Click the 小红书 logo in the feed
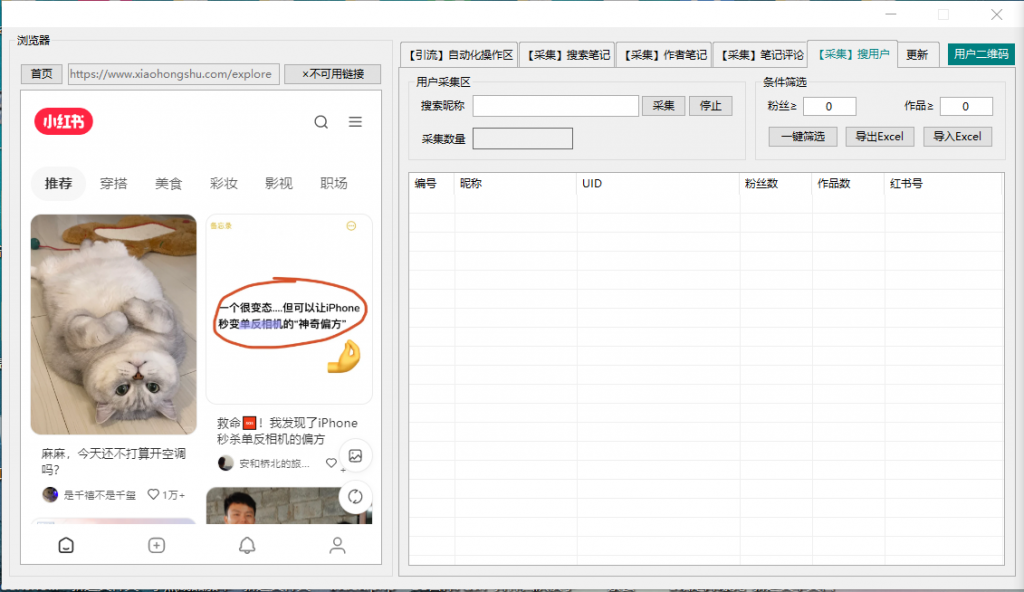This screenshot has width=1024, height=592. click(62, 121)
